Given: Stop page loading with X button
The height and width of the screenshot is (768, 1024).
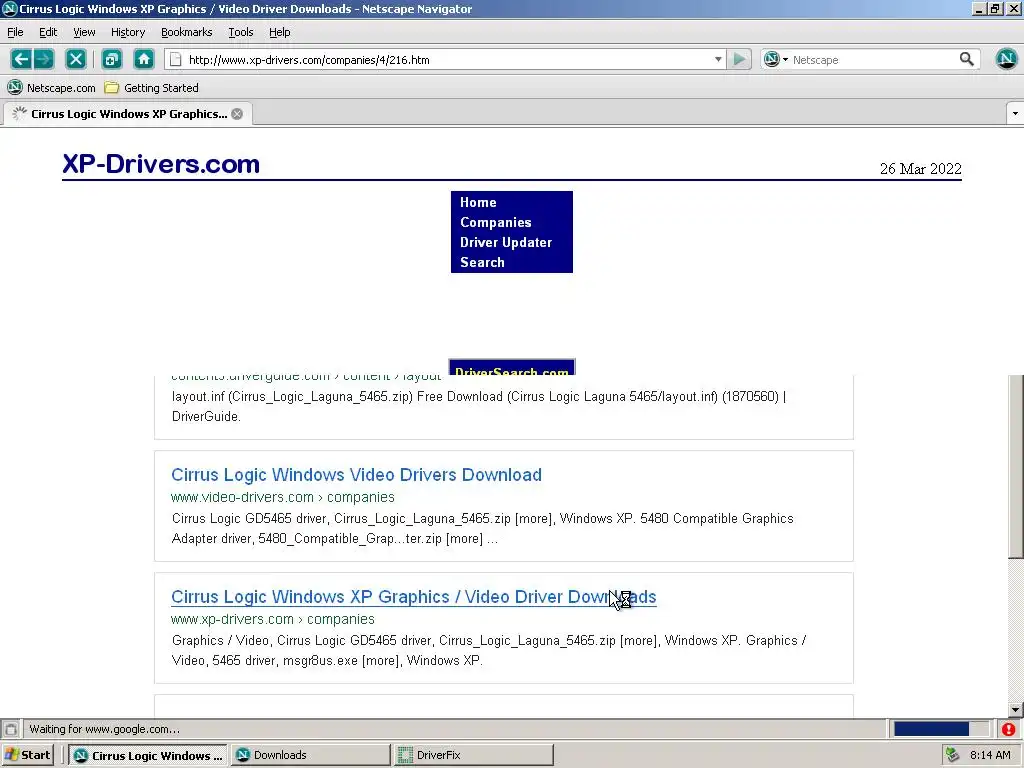Looking at the screenshot, I should (76, 59).
